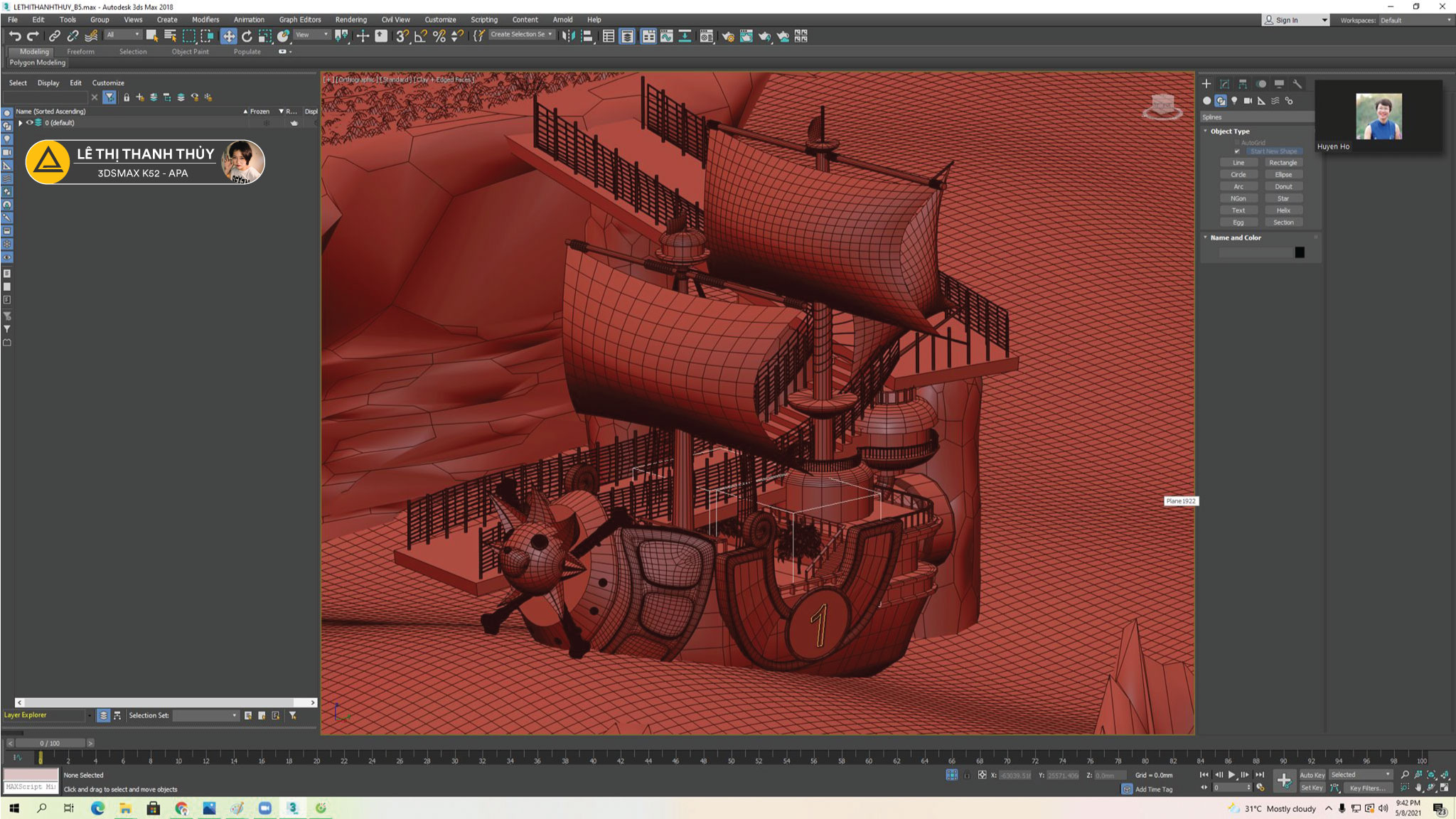This screenshot has height=819, width=1456.
Task: Toggle visibility eye of 0 (default) layer
Action: 30,122
